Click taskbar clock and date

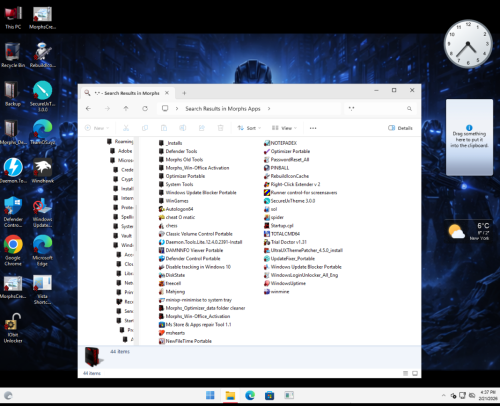(x=487, y=396)
